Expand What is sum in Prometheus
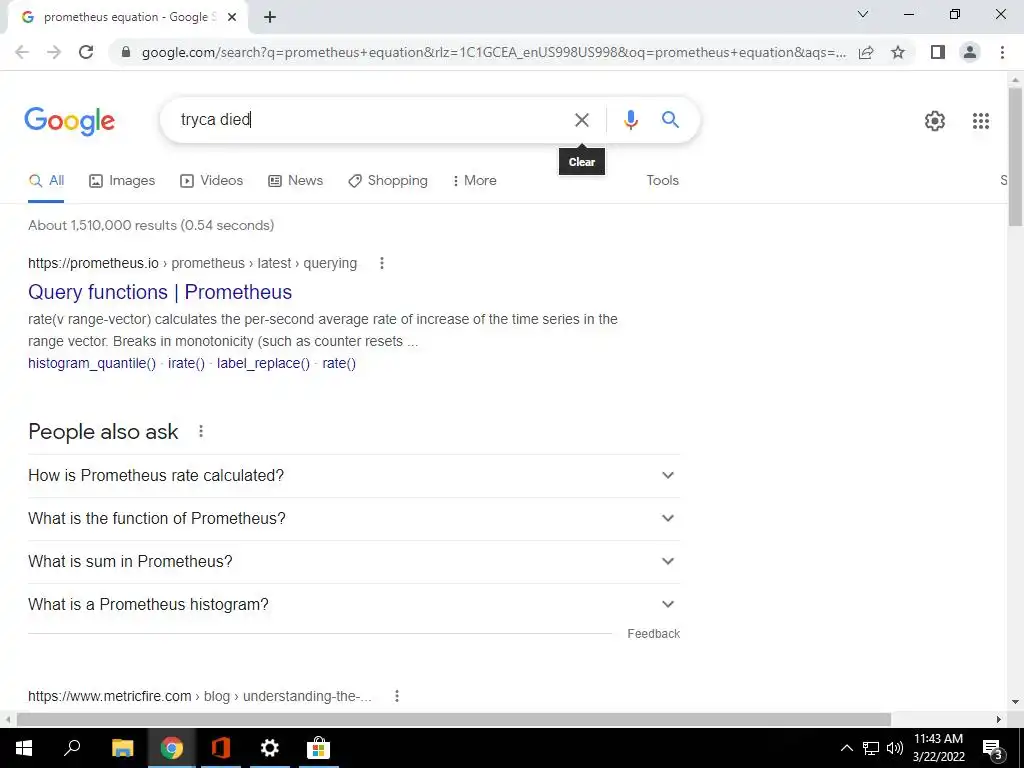The image size is (1024, 768). 354,562
